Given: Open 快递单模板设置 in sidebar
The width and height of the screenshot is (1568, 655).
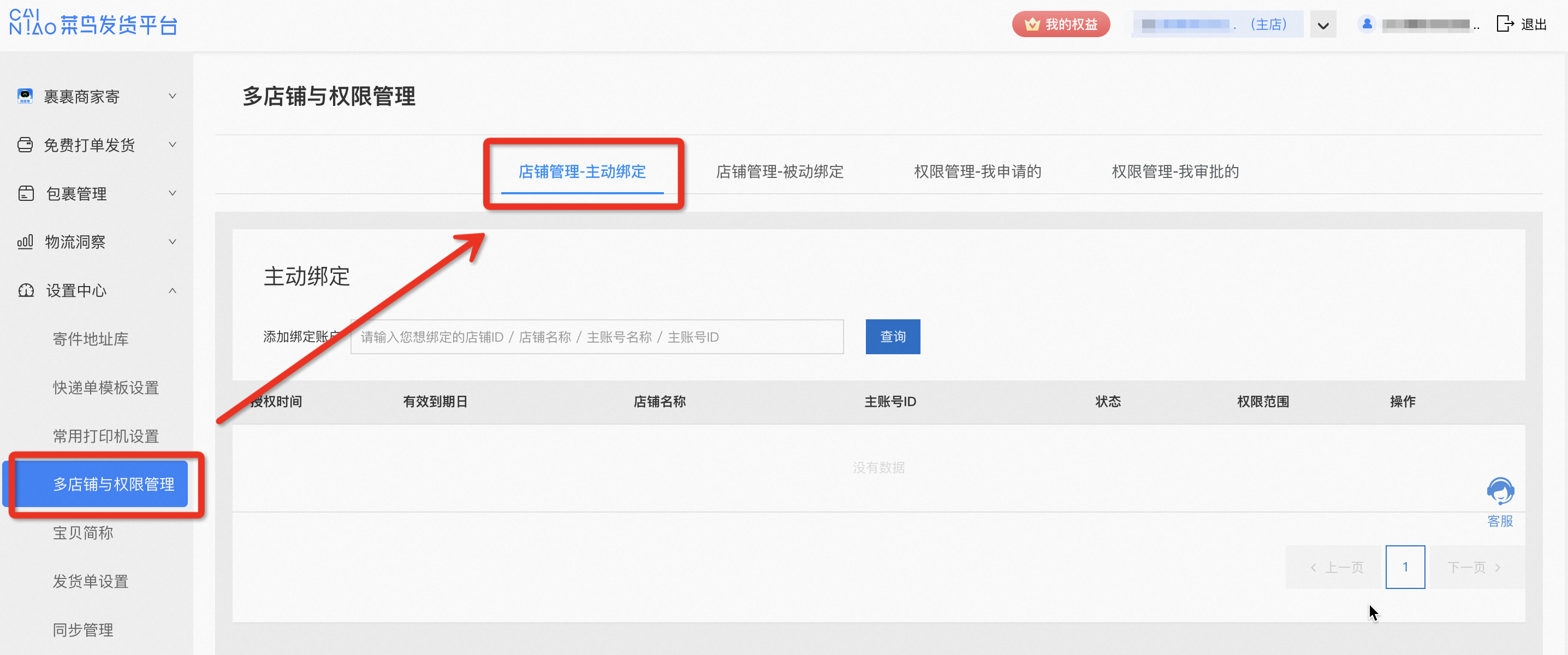Looking at the screenshot, I should click(x=106, y=388).
